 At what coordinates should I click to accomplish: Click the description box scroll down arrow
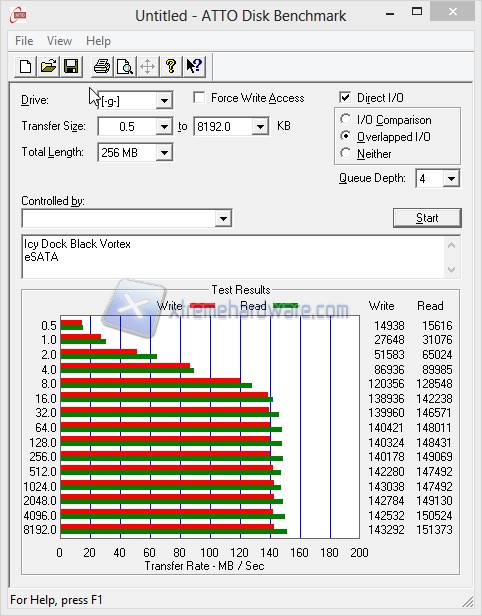pyautogui.click(x=451, y=270)
